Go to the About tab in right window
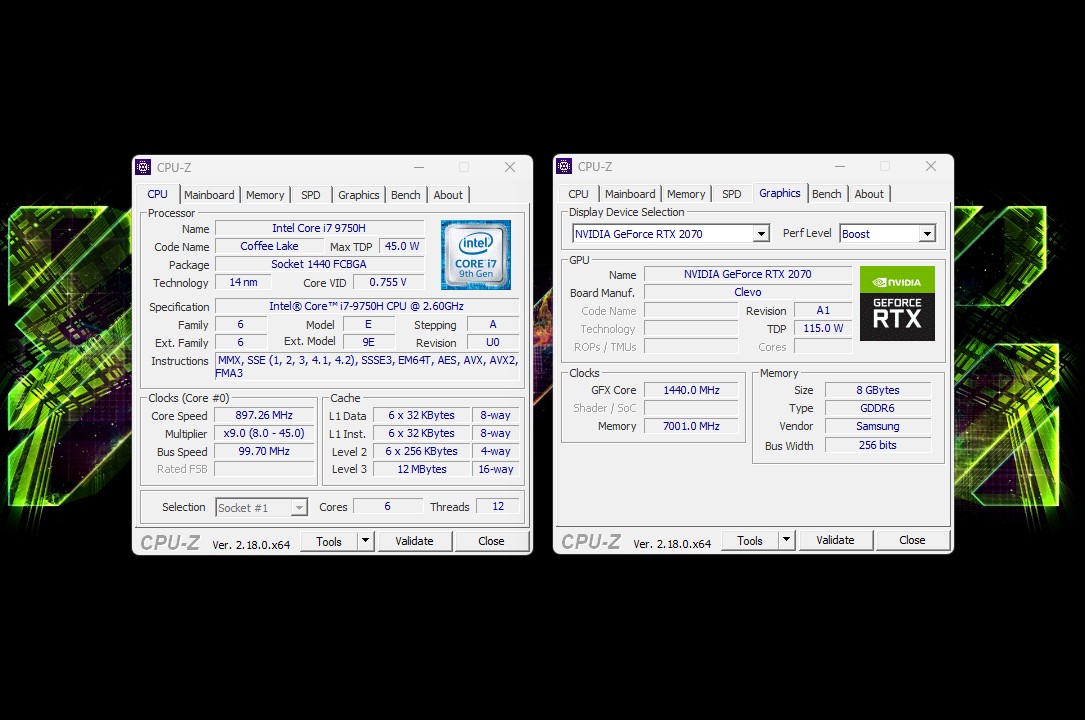Viewport: 1085px width, 720px height. (869, 194)
